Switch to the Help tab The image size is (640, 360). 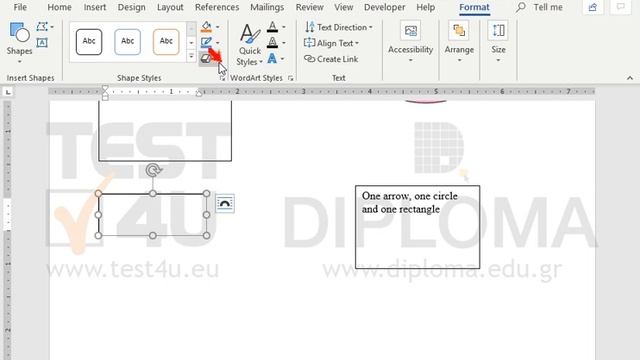tap(425, 7)
